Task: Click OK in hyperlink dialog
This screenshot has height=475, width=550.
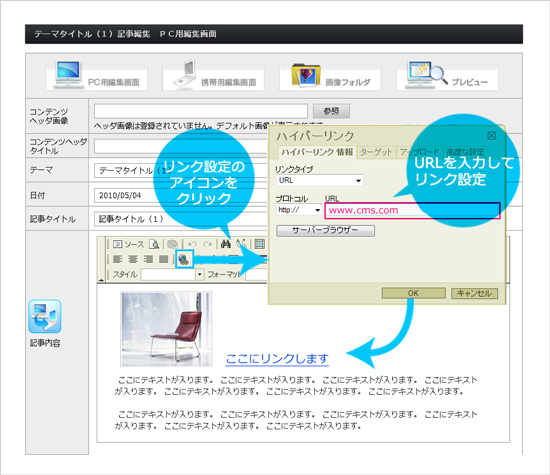Action: tap(414, 293)
